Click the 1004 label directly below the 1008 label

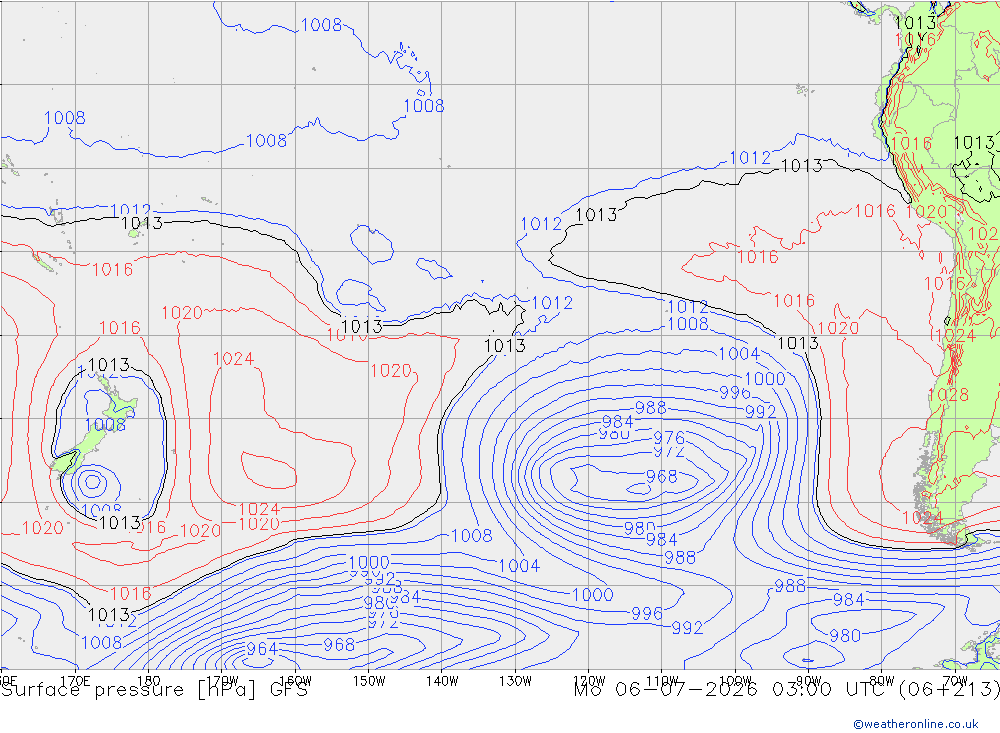pos(519,566)
